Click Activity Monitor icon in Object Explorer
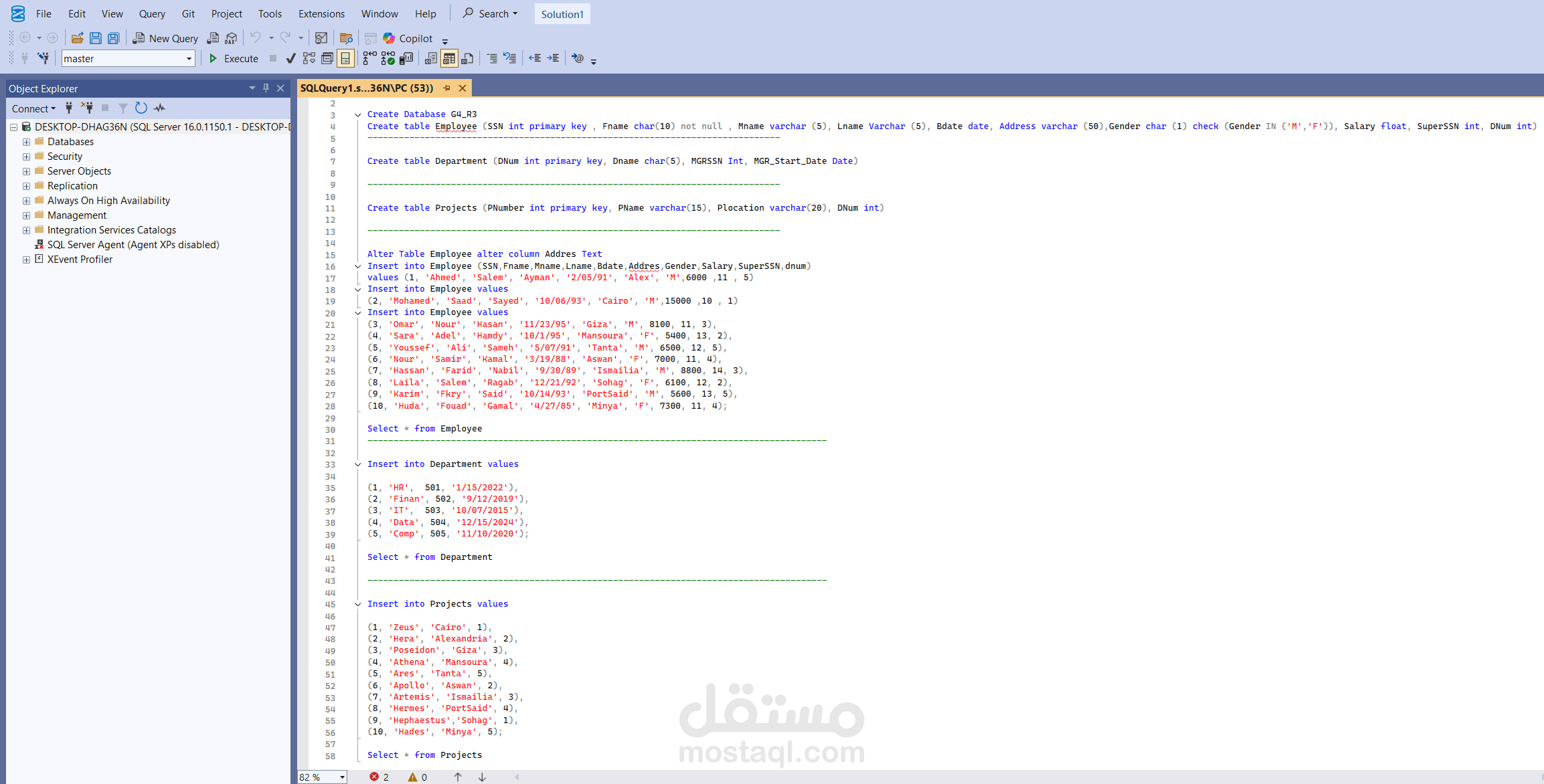 pos(159,108)
